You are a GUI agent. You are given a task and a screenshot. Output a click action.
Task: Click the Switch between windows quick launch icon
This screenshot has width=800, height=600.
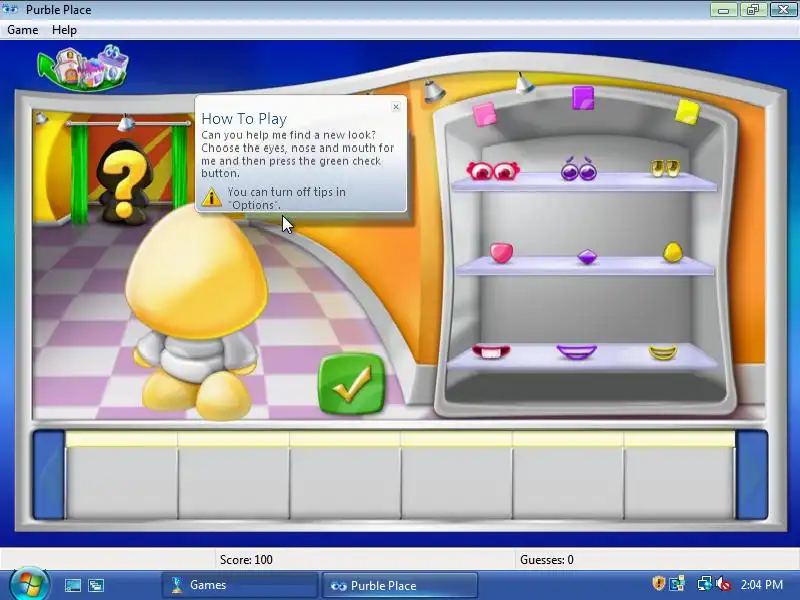[96, 585]
